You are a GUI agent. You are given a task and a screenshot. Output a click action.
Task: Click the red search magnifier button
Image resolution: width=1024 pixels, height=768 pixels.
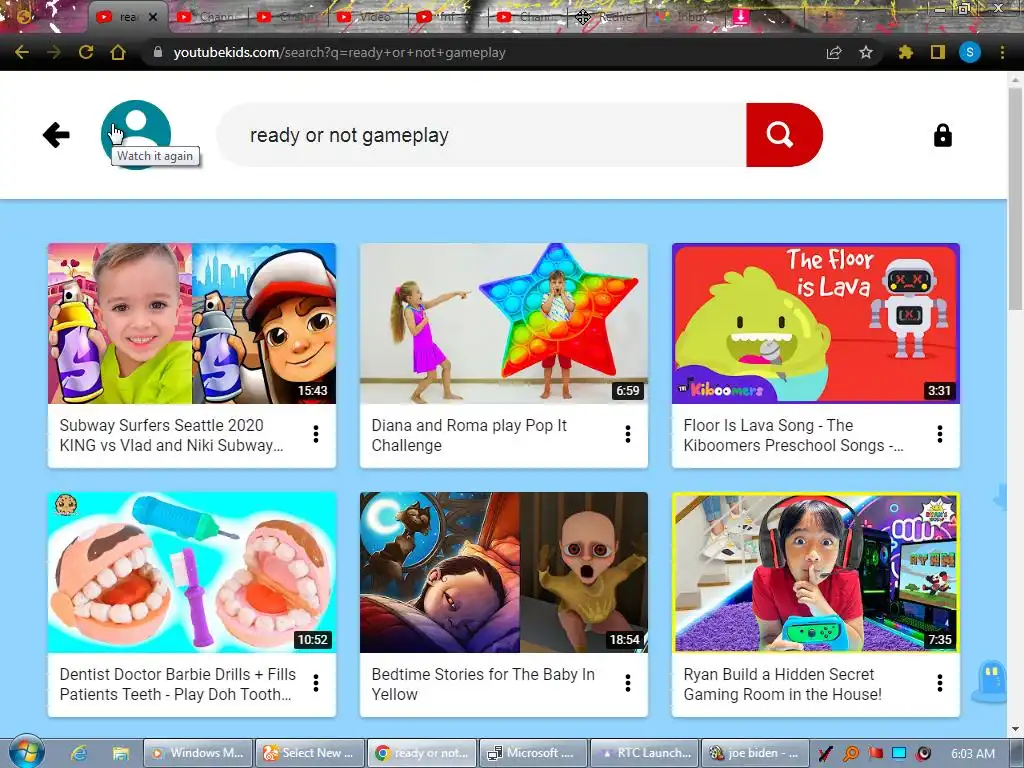pos(784,135)
